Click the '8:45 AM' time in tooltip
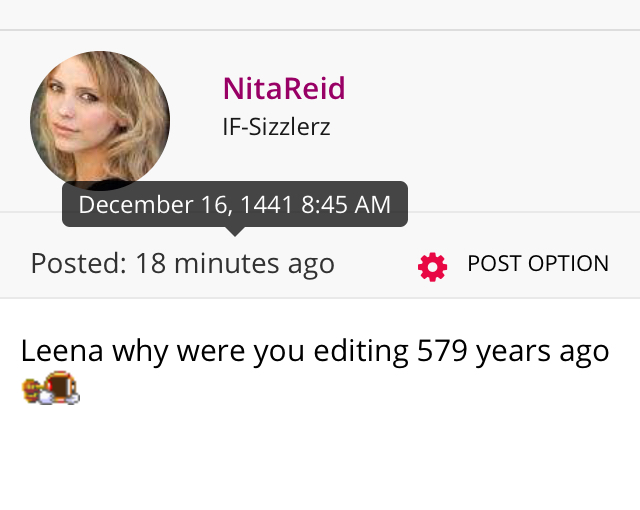Screen dimensions: 640x510 (x=346, y=204)
